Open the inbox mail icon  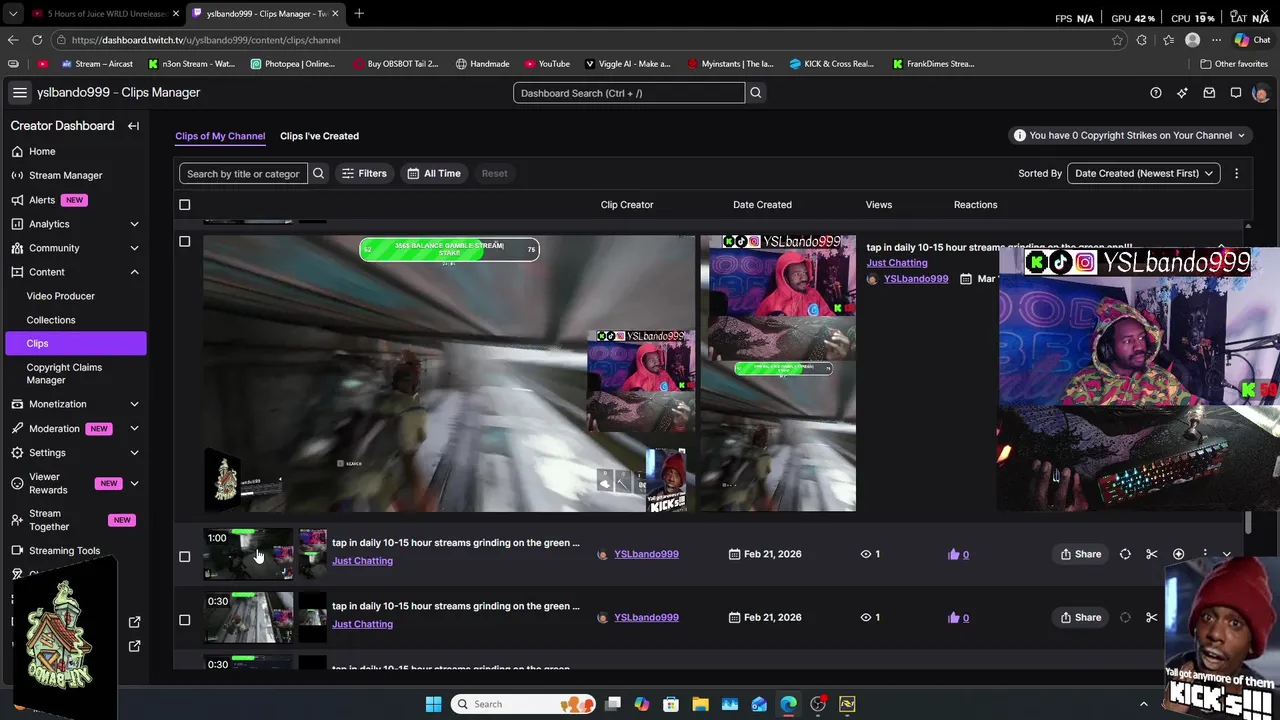(1209, 93)
